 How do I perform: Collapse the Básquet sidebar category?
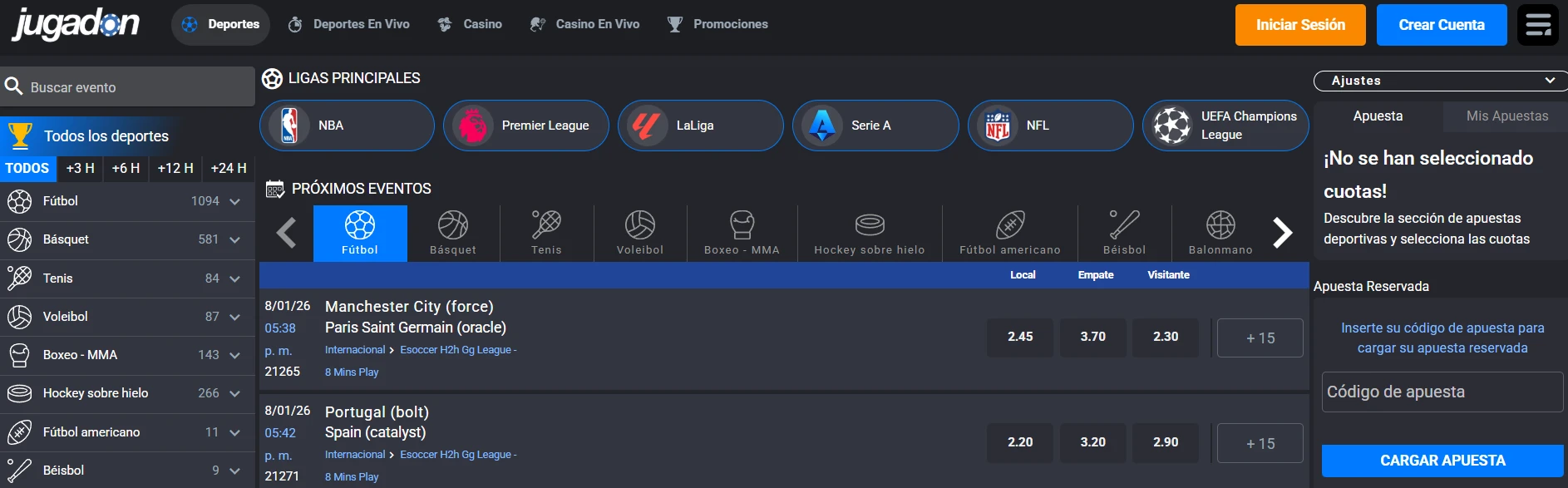(234, 239)
